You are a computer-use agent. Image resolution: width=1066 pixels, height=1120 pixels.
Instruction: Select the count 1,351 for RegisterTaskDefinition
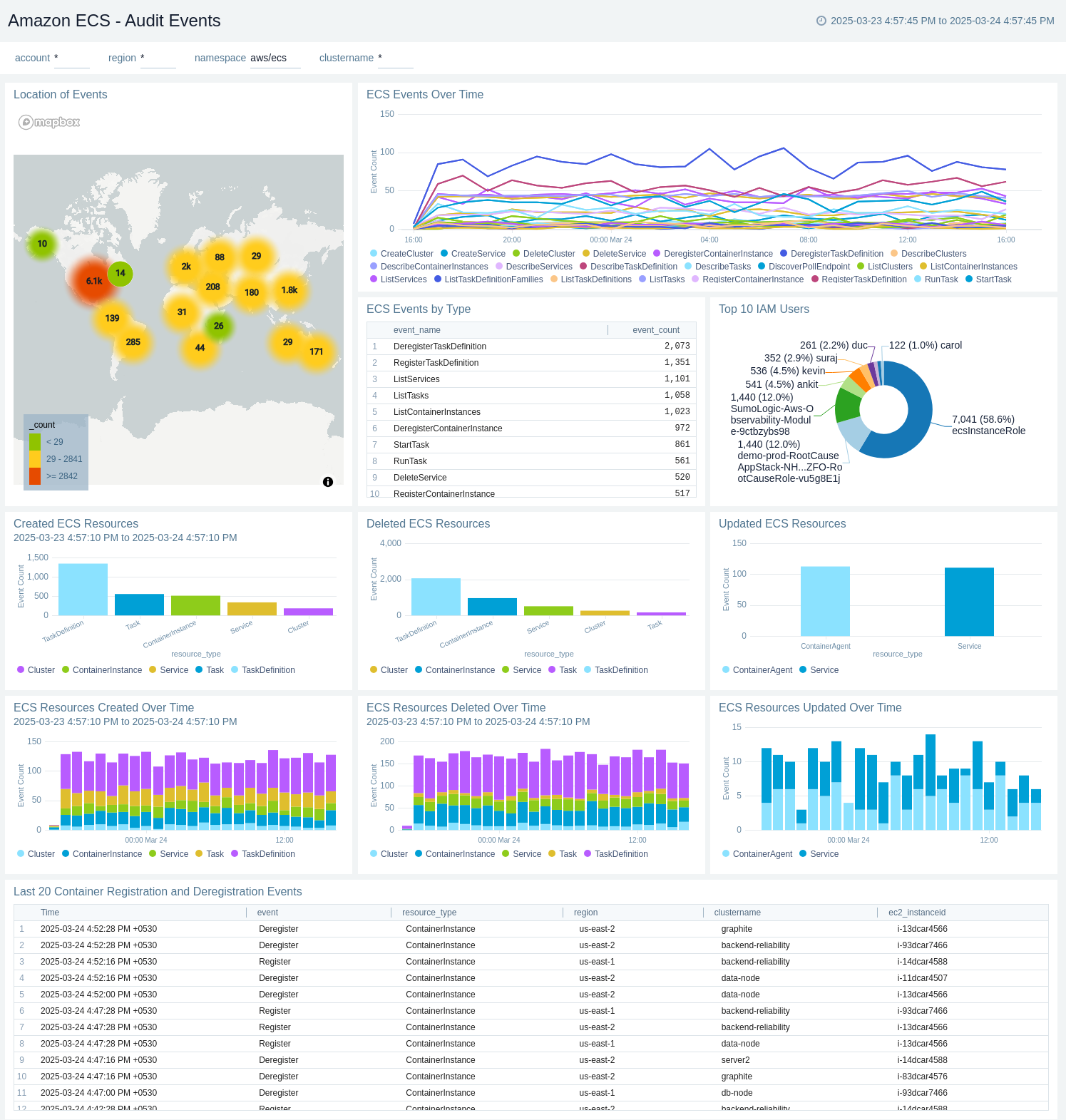click(x=677, y=363)
